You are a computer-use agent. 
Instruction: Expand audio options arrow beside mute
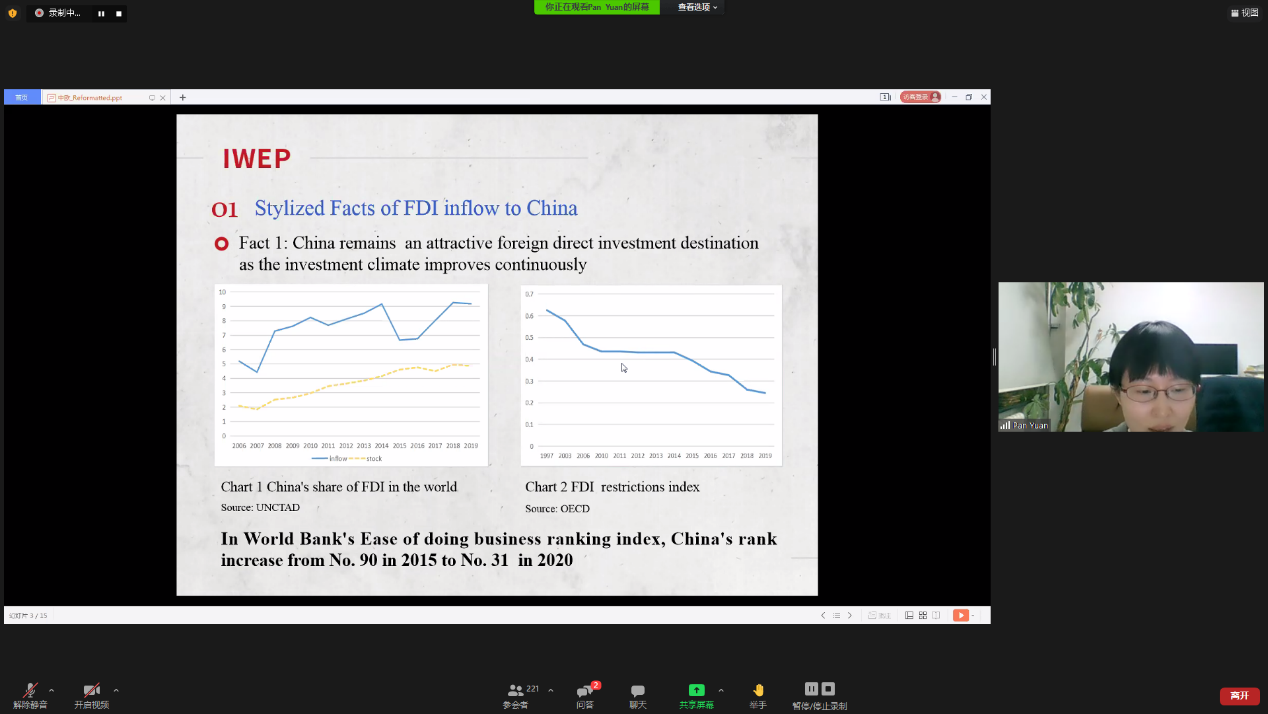click(x=52, y=690)
